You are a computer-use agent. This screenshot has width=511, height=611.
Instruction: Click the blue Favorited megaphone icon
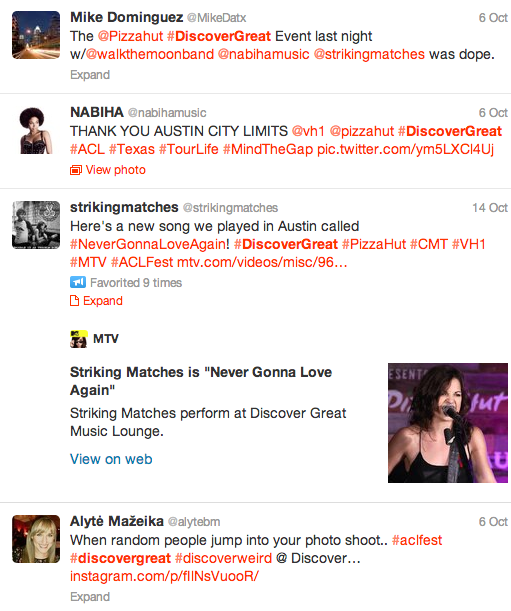click(78, 282)
